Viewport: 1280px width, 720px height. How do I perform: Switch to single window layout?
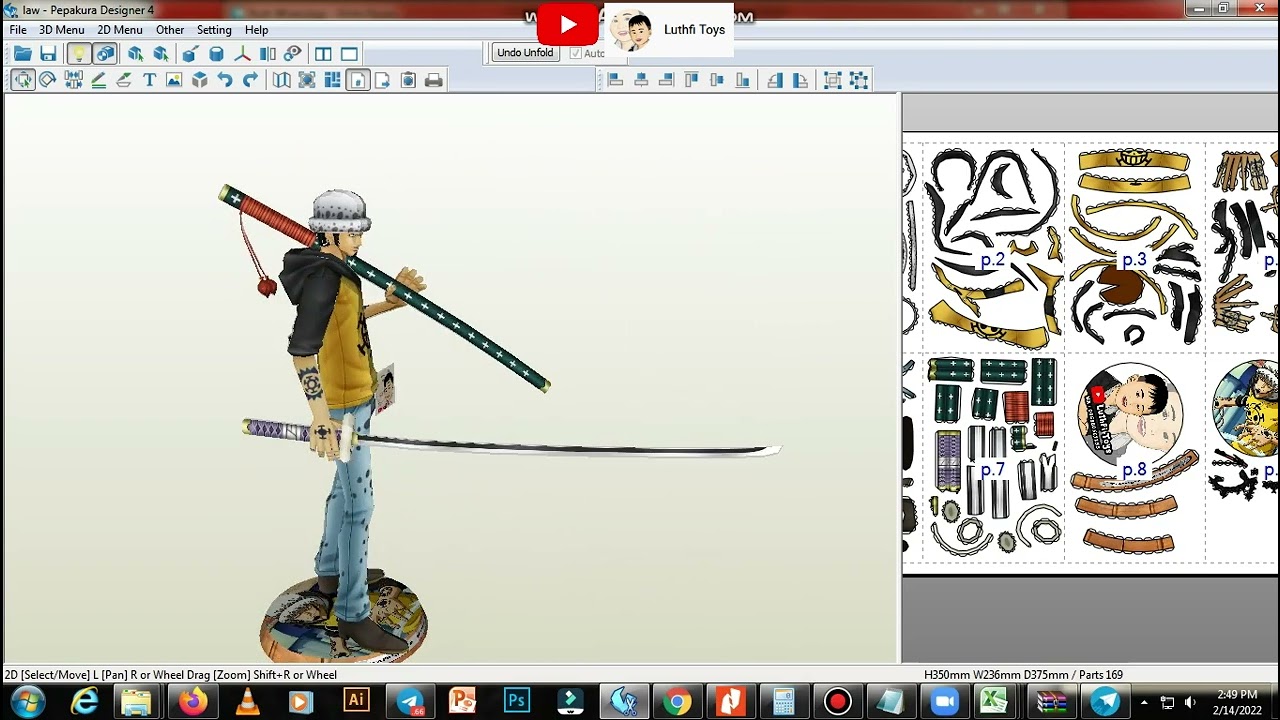pyautogui.click(x=349, y=54)
